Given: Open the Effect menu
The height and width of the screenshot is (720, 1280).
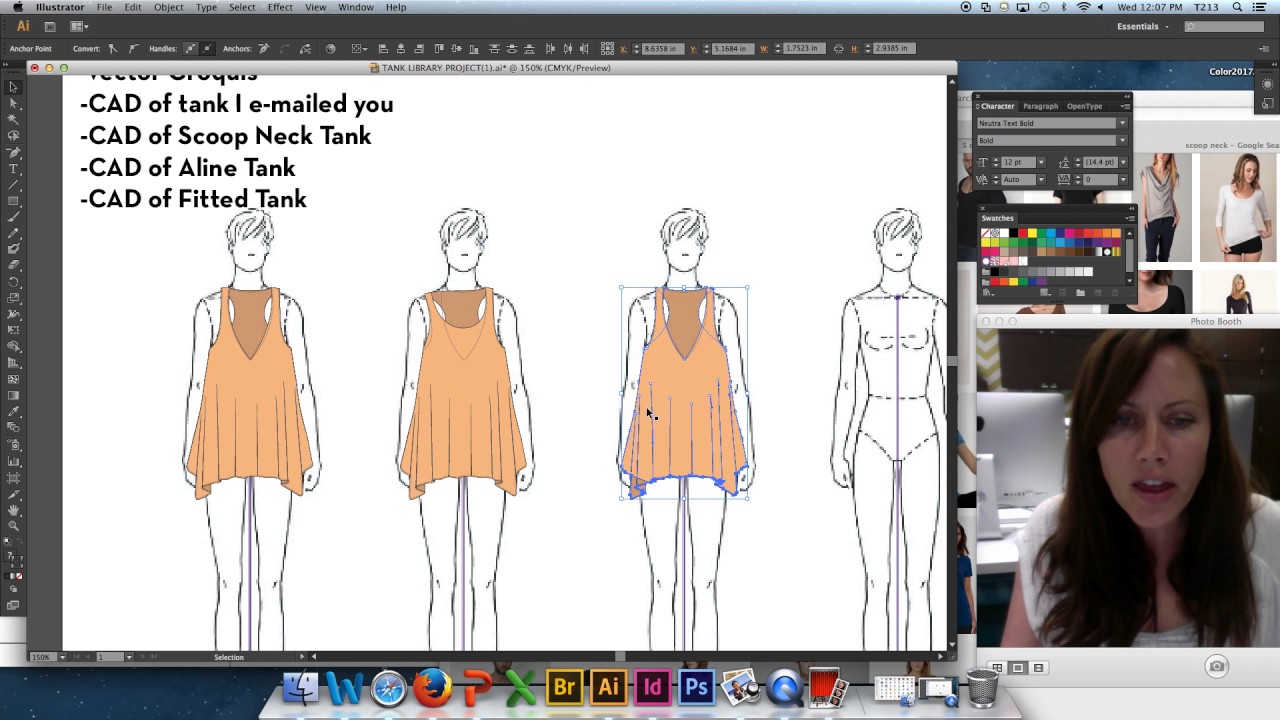Looking at the screenshot, I should tap(280, 7).
